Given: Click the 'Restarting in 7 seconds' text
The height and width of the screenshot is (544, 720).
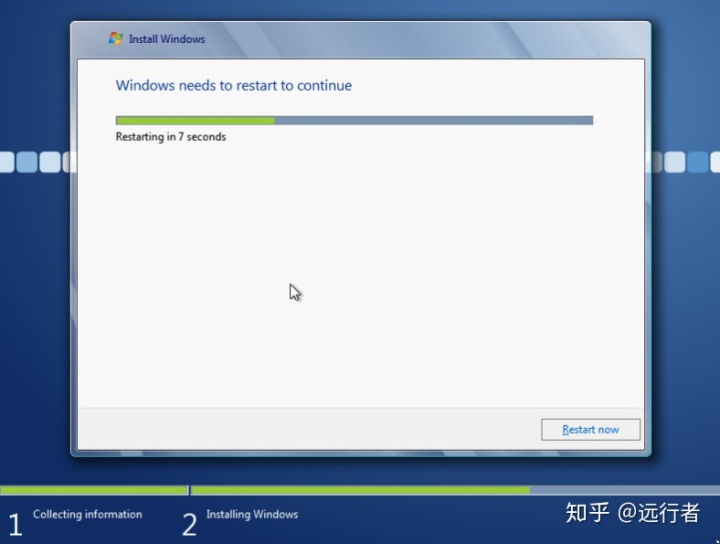Looking at the screenshot, I should (171, 137).
